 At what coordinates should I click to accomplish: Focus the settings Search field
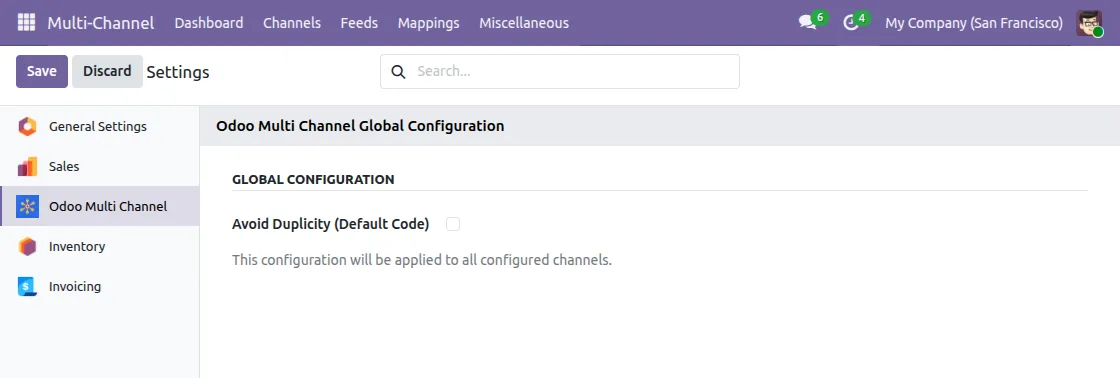(x=560, y=71)
